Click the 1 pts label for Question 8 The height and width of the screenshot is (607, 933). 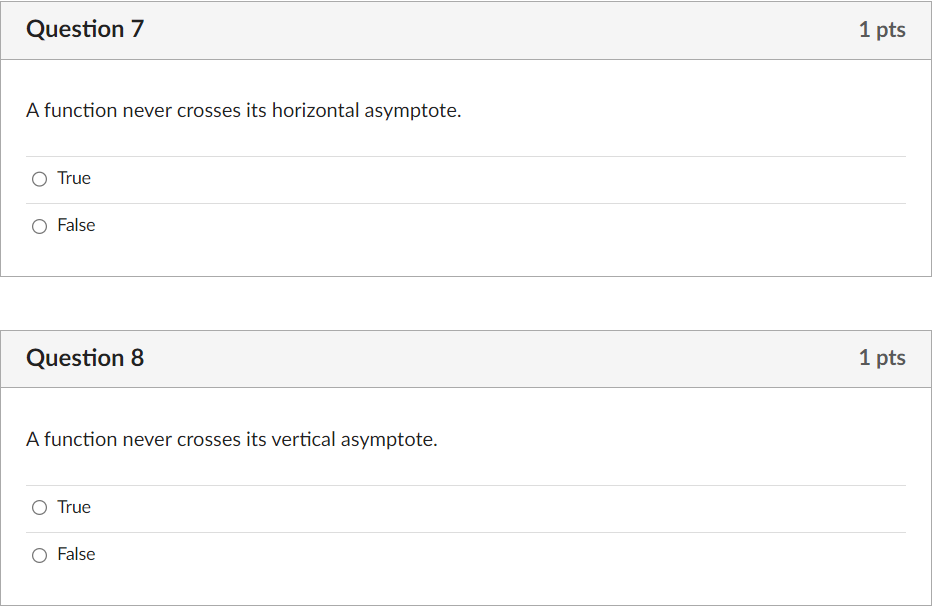[882, 357]
